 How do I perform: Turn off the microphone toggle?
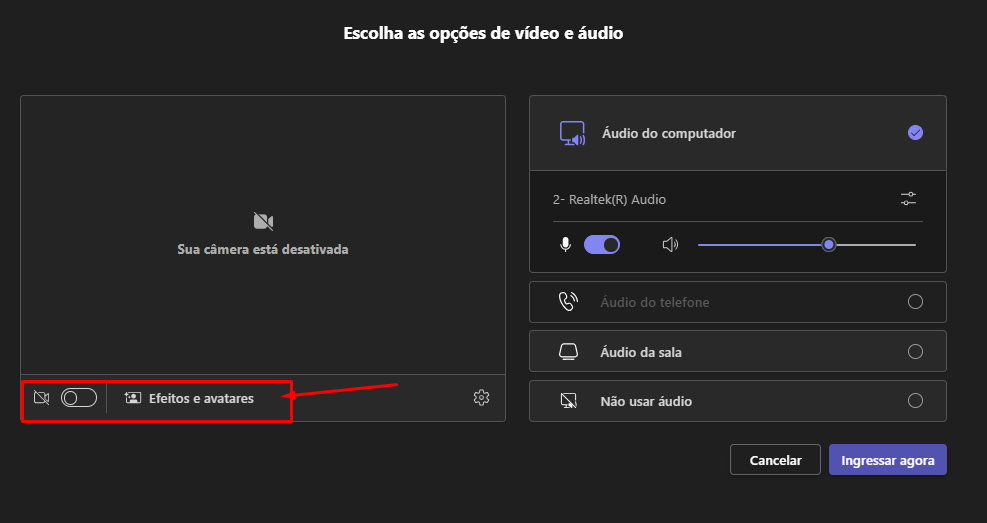pos(602,244)
